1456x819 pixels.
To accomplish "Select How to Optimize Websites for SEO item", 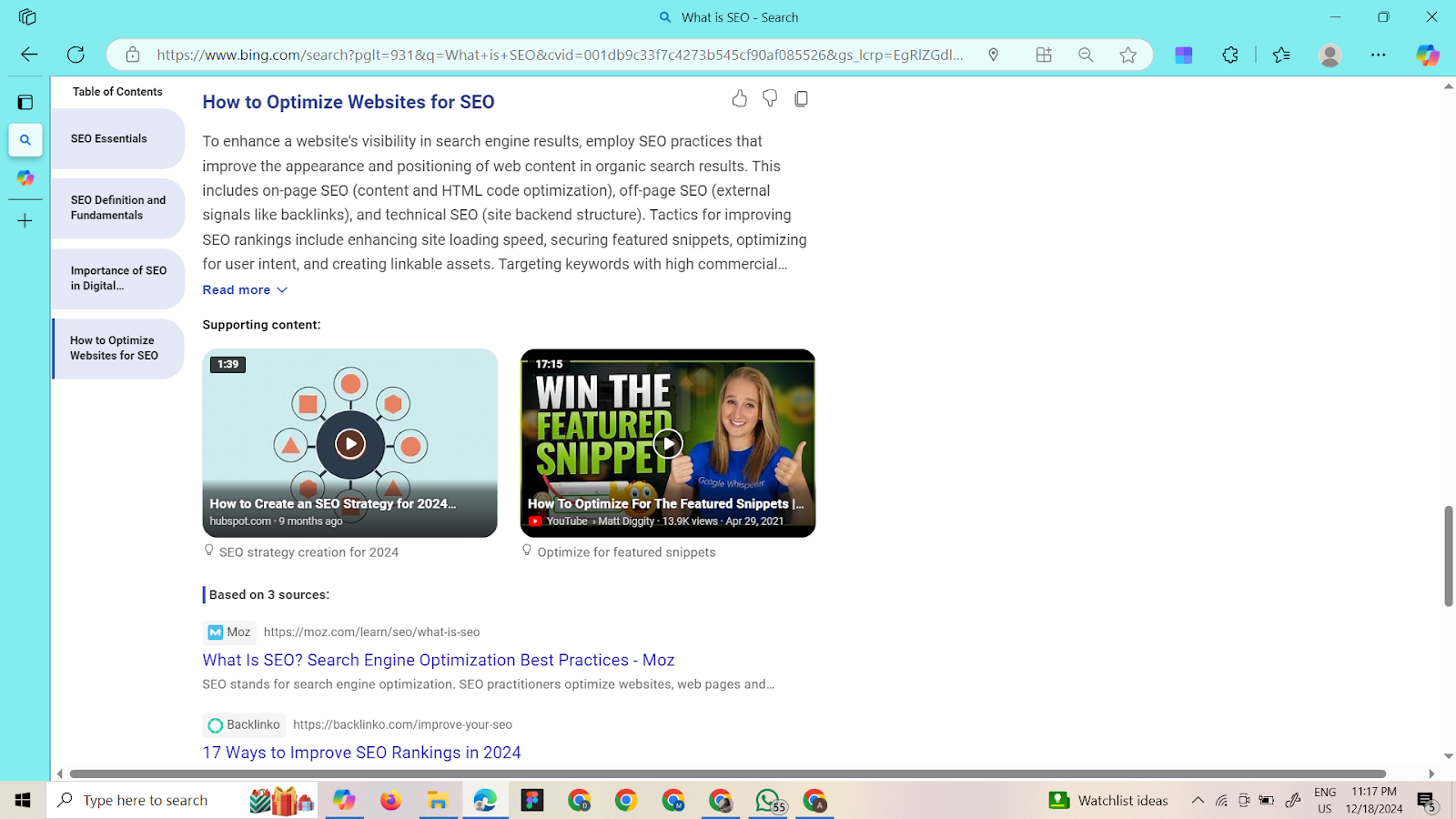I will [x=118, y=348].
